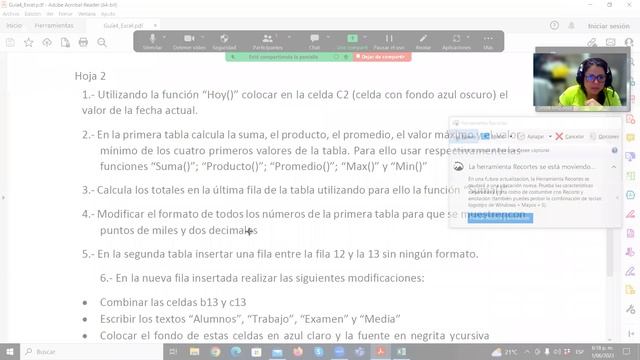Open the Participantes panel
Image resolution: width=640 pixels, height=360 pixels.
268,41
